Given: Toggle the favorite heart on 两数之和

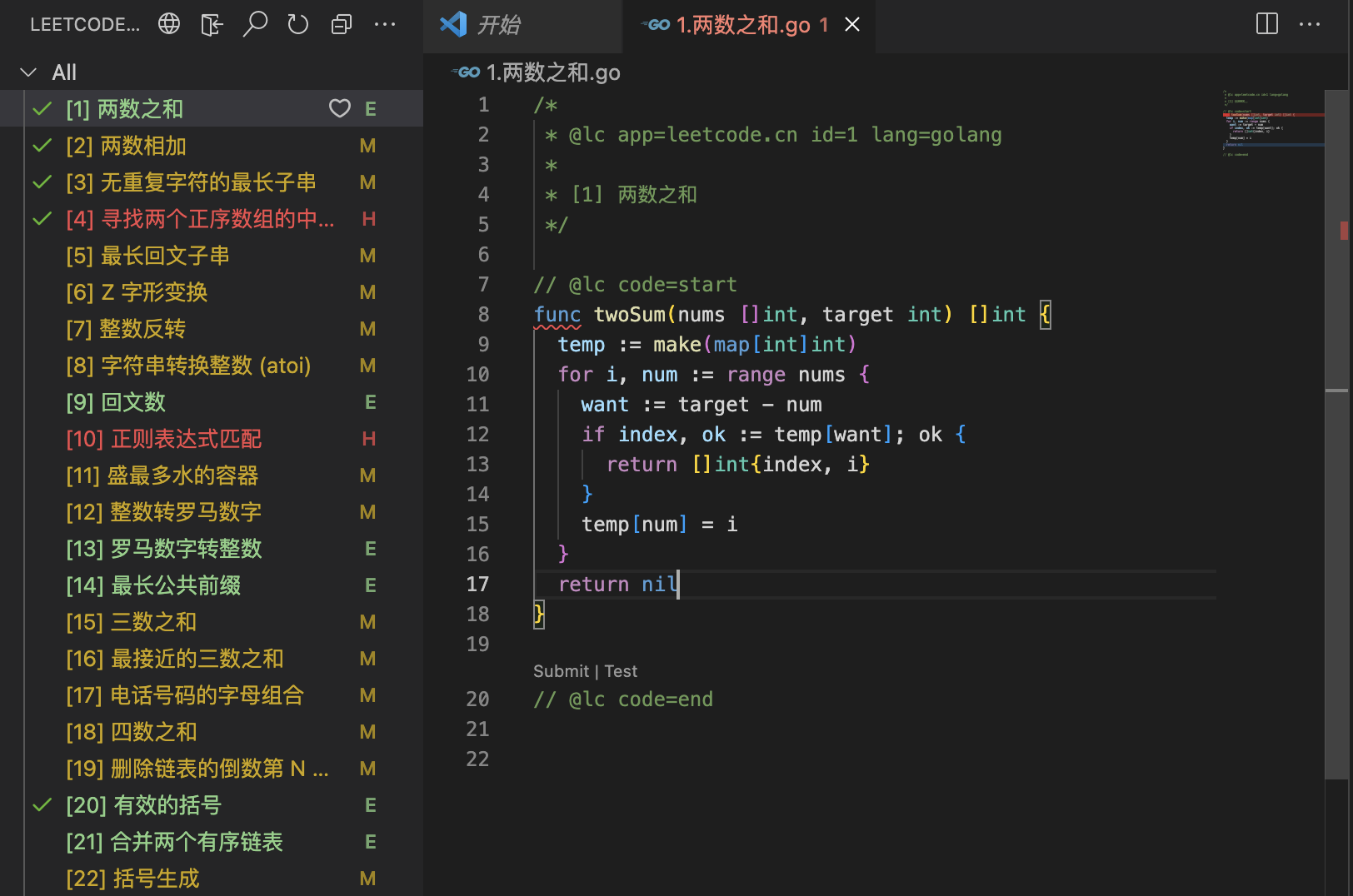Looking at the screenshot, I should 340,108.
